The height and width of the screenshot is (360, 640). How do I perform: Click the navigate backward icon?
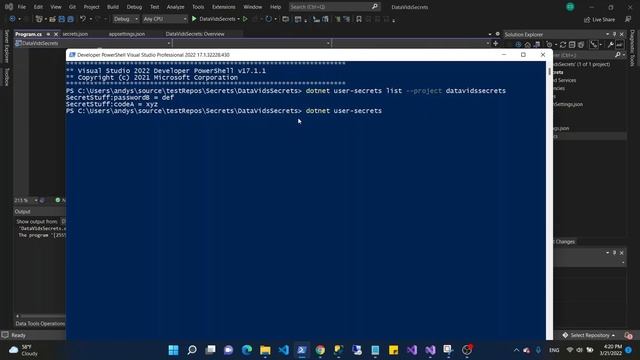[x=12, y=19]
